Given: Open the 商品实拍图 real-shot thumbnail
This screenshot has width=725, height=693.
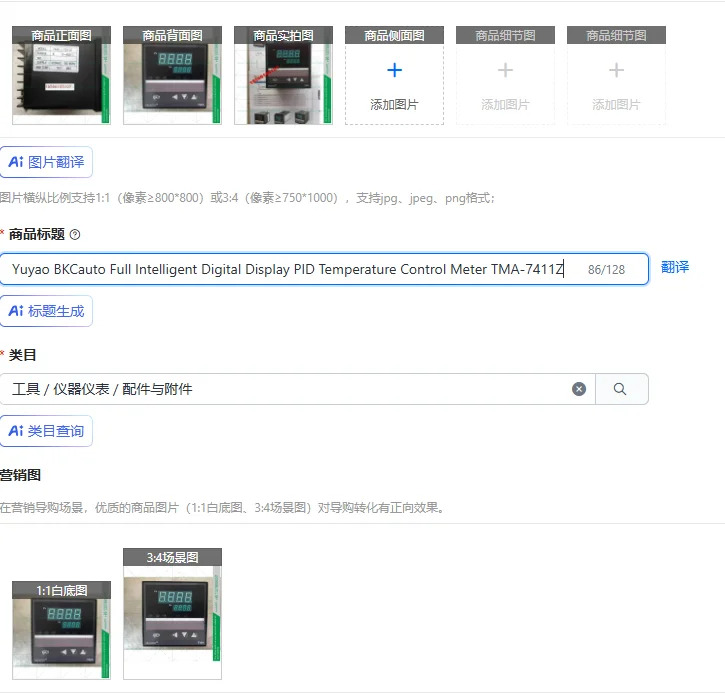Looking at the screenshot, I should (x=283, y=75).
